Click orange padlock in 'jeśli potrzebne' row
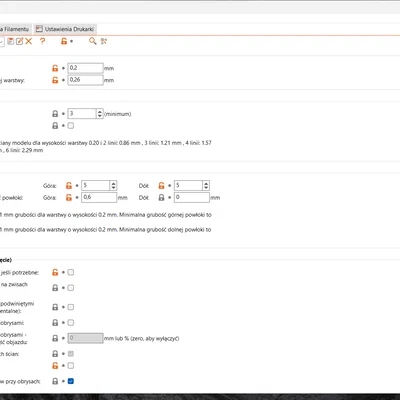The height and width of the screenshot is (400, 400). [x=55, y=272]
